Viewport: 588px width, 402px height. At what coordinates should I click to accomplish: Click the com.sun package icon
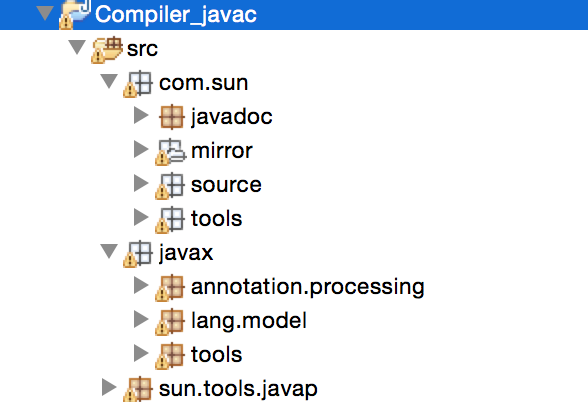[x=138, y=84]
